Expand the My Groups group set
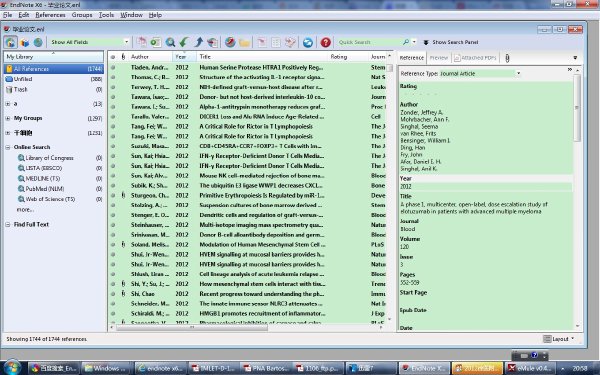 8,118
